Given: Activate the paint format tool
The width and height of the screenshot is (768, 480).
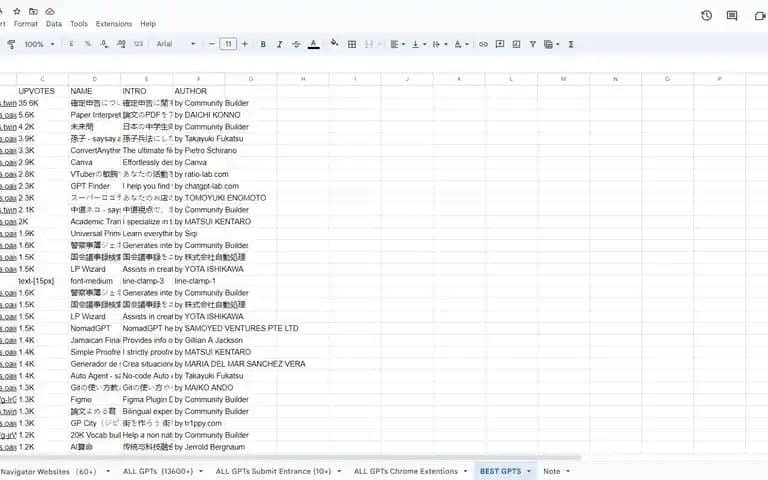Looking at the screenshot, I should (11, 44).
